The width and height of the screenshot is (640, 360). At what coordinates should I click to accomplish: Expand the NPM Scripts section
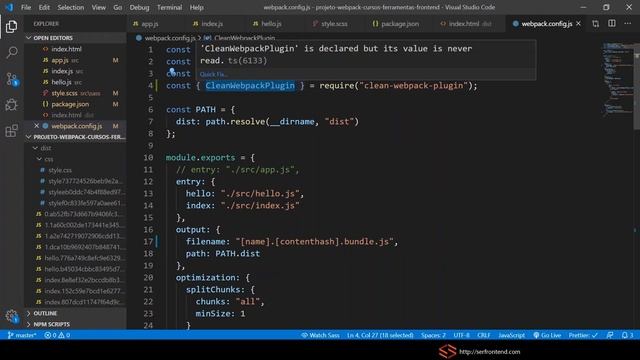(x=75, y=324)
